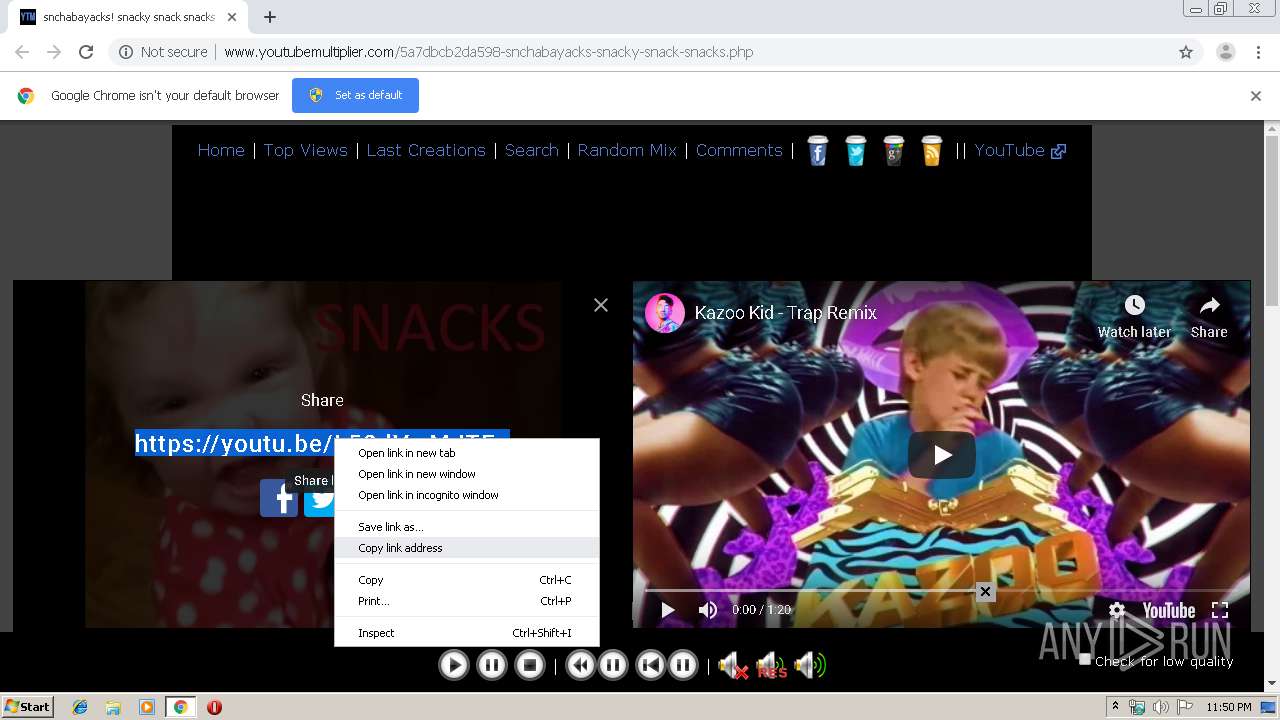Choose Open link in new tab
Screen dimensions: 1280x720
click(466, 453)
